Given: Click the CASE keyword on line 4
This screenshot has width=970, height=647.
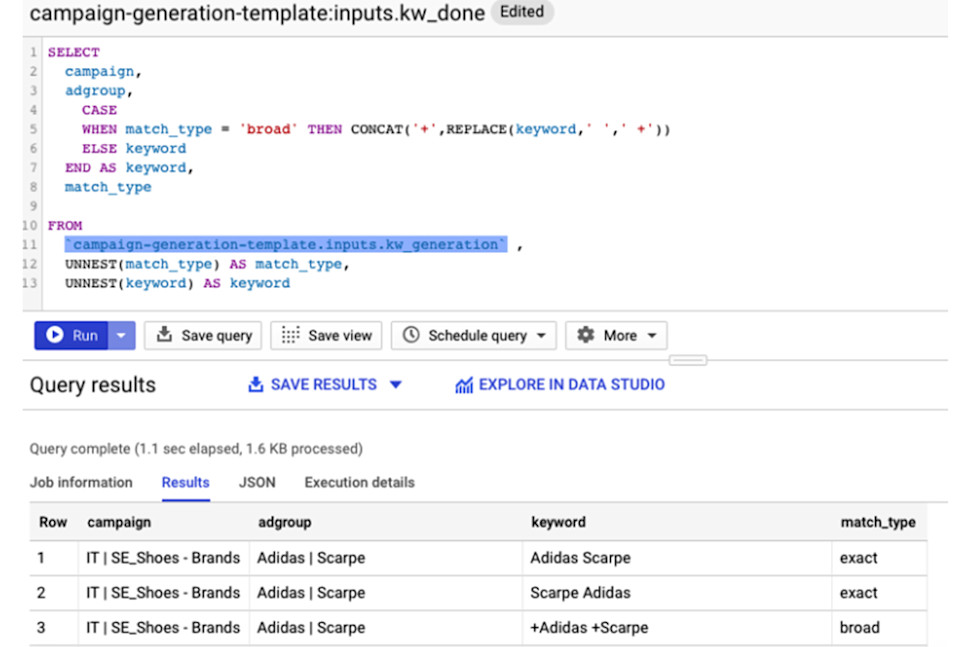Looking at the screenshot, I should pyautogui.click(x=99, y=110).
